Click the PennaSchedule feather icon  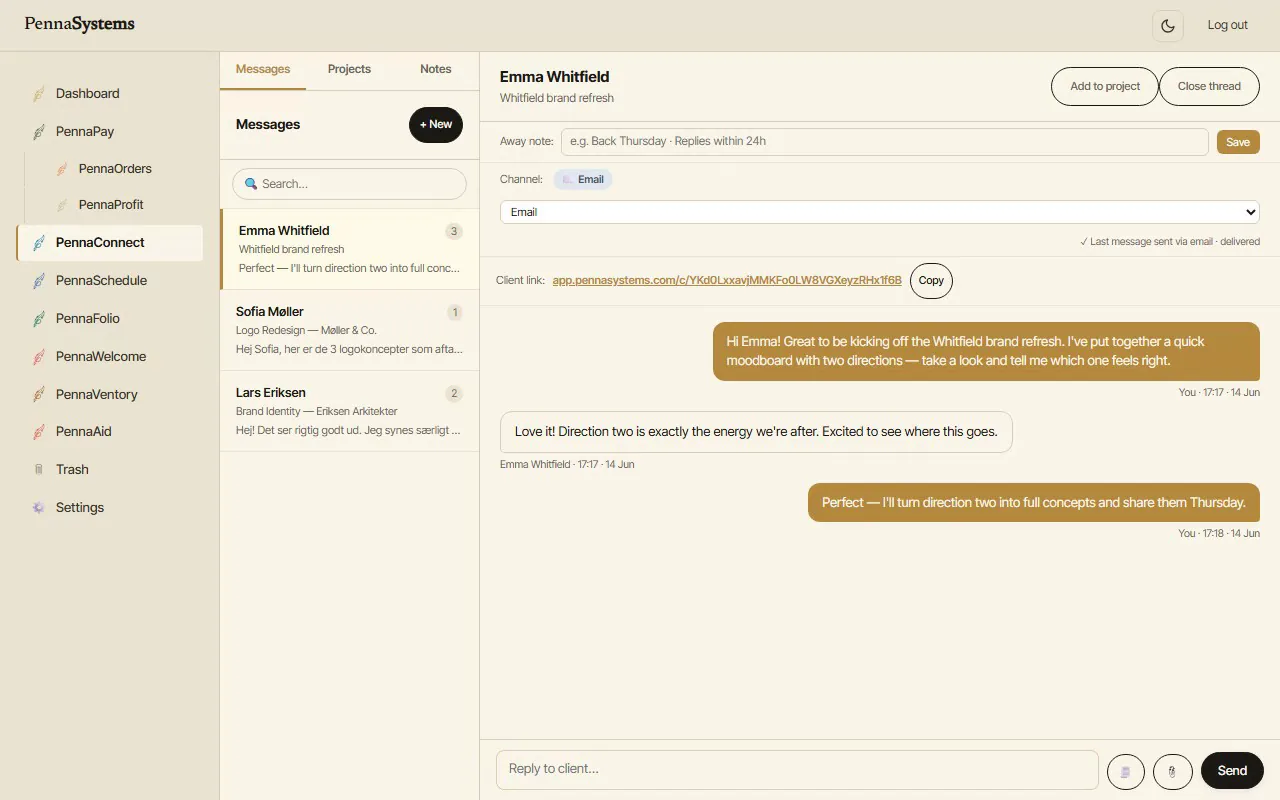[38, 281]
